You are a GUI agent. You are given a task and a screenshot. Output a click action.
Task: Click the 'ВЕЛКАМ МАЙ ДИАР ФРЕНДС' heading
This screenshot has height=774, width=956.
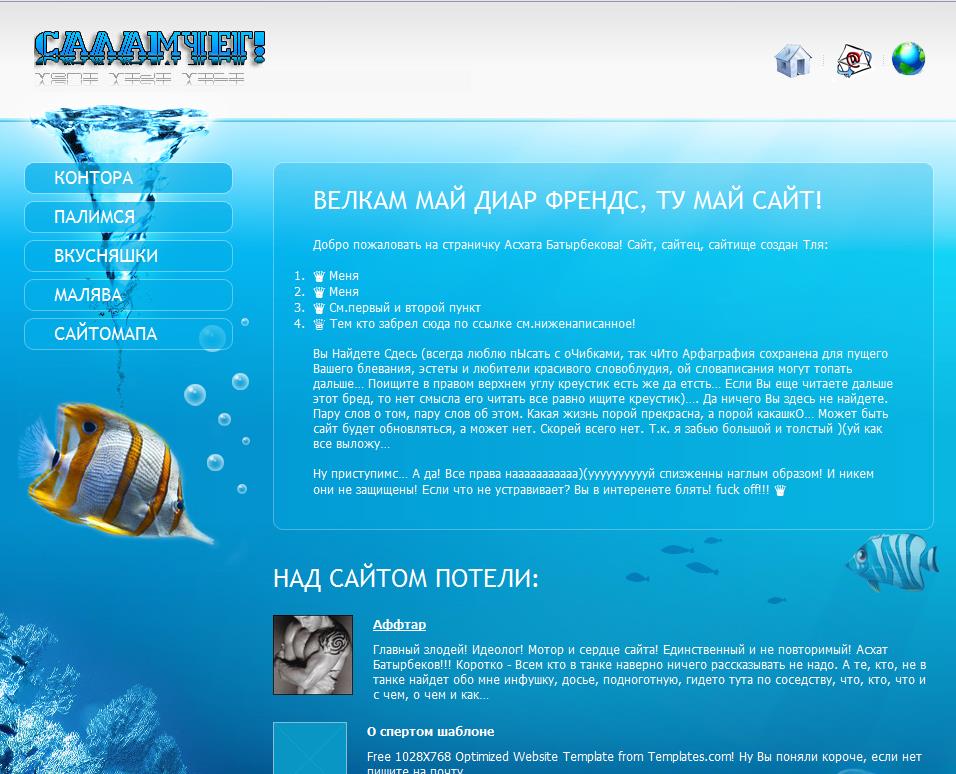(567, 200)
